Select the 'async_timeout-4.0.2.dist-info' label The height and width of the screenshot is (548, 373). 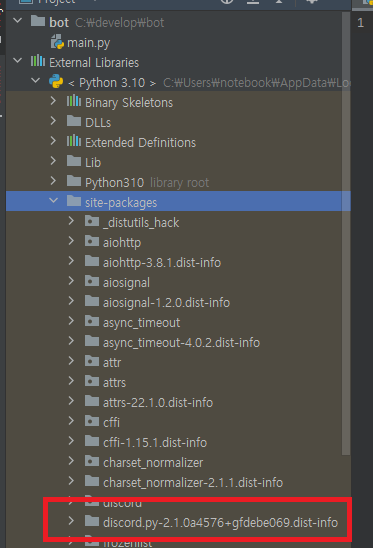[181, 342]
